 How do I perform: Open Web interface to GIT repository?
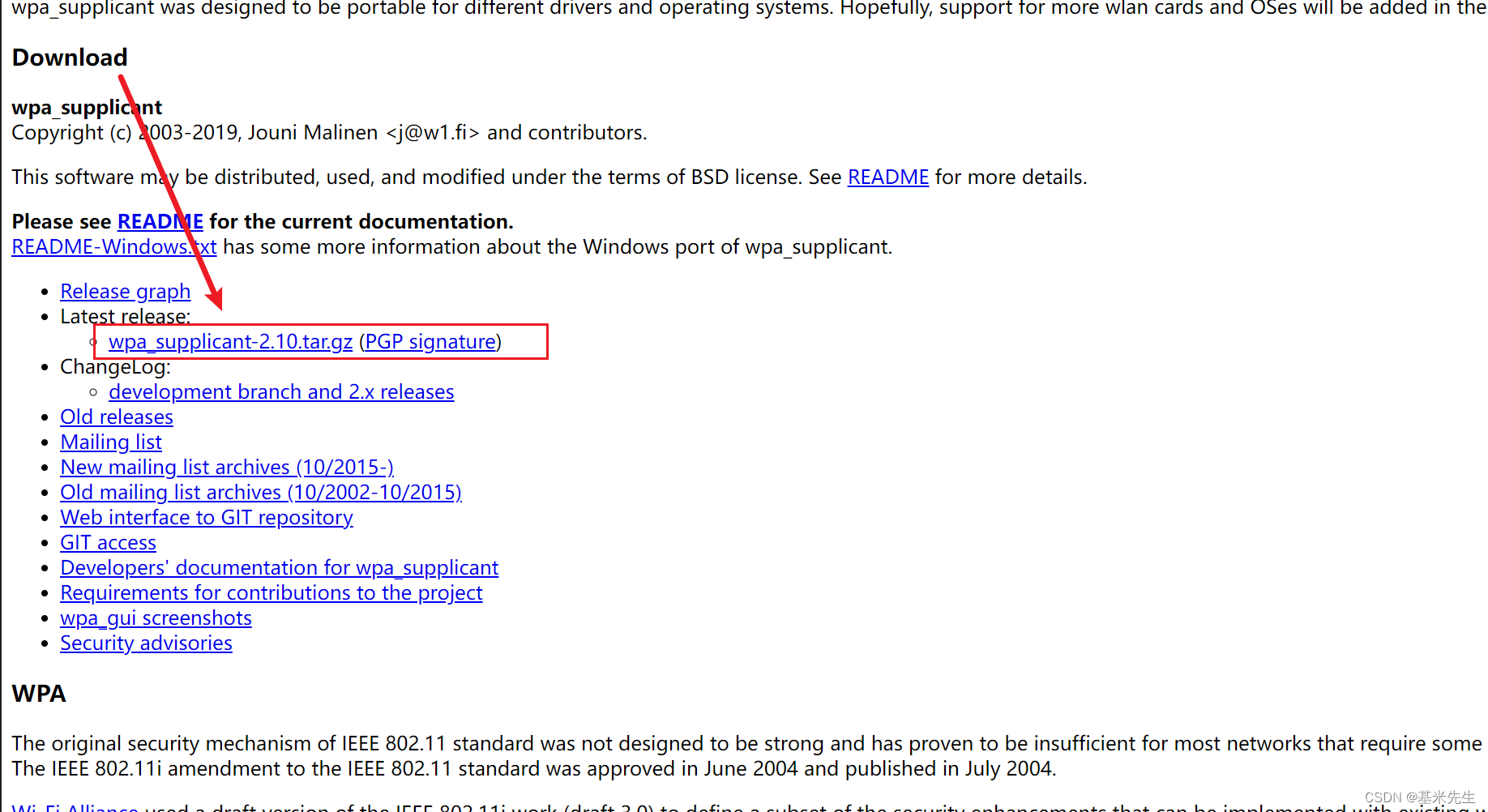[x=207, y=517]
